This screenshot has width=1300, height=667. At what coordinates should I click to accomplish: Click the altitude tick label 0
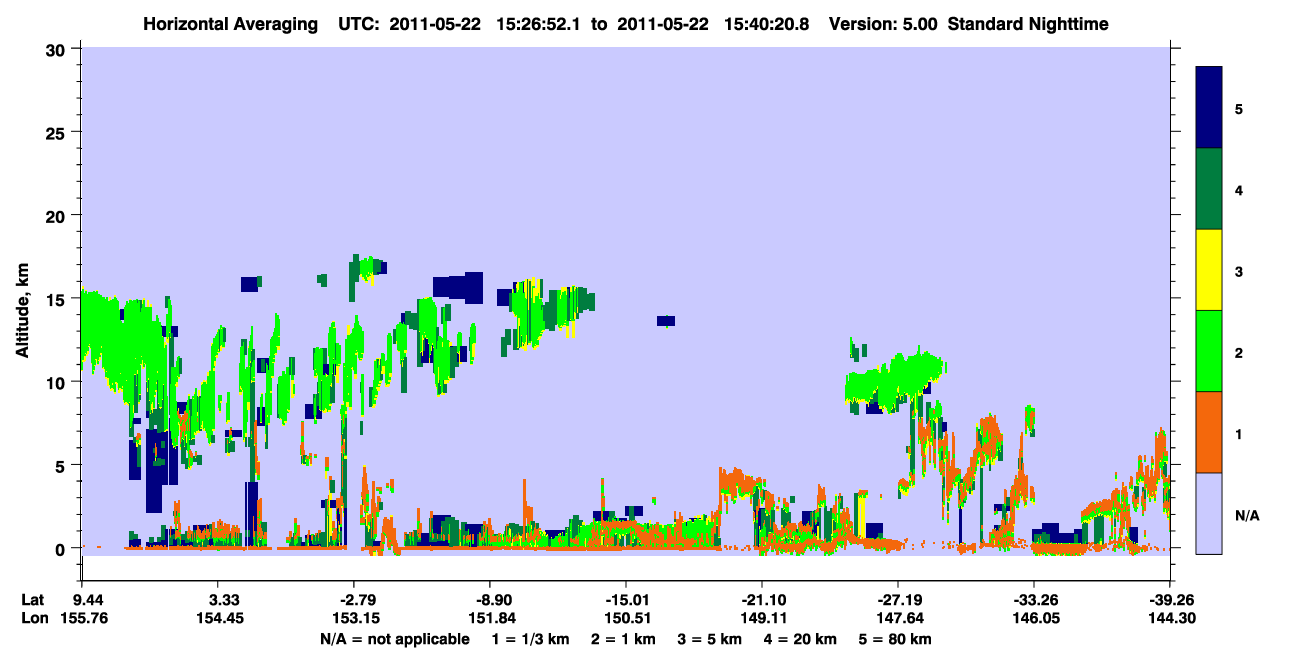[63, 548]
